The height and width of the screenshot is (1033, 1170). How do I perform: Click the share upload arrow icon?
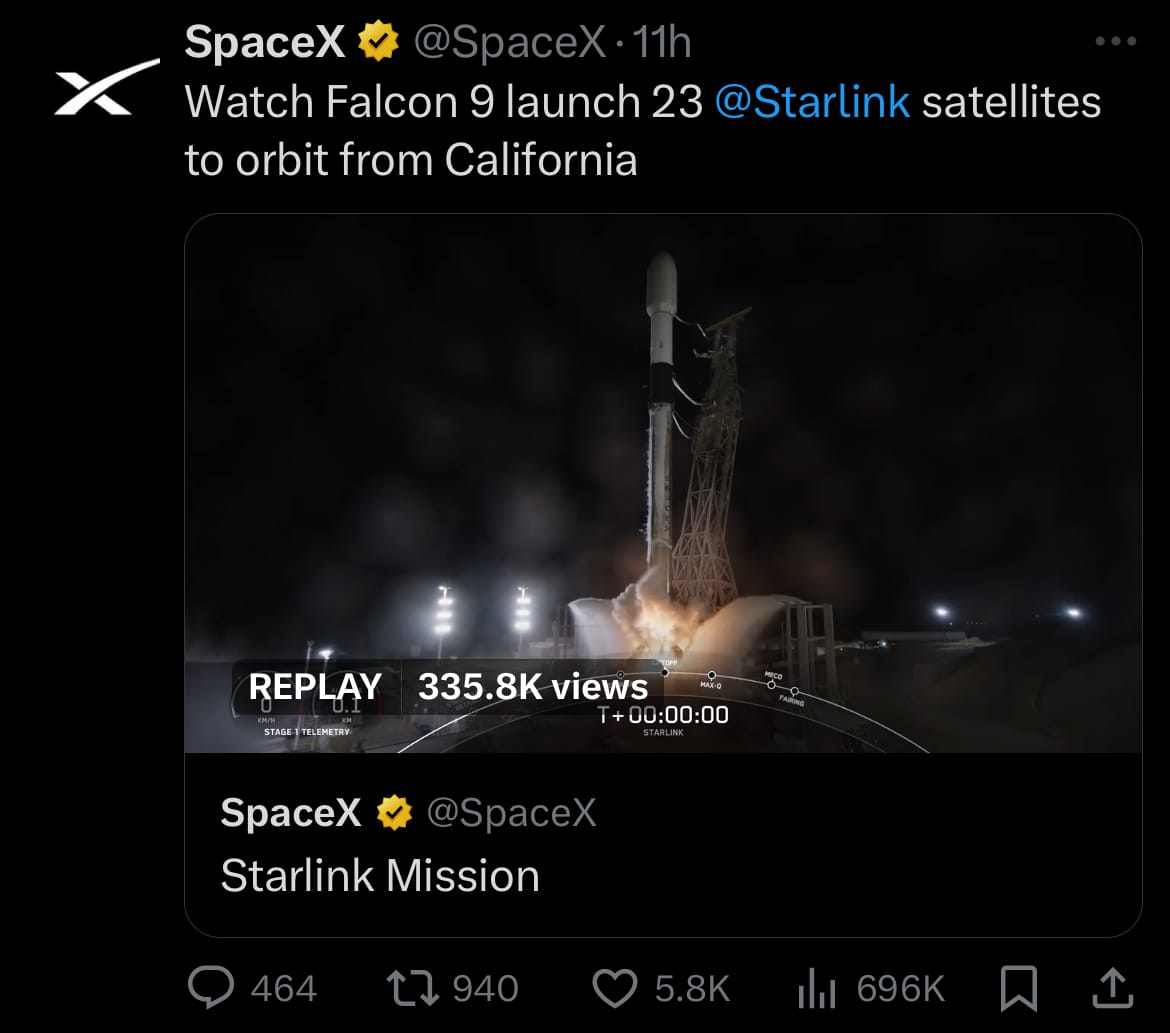(1113, 987)
